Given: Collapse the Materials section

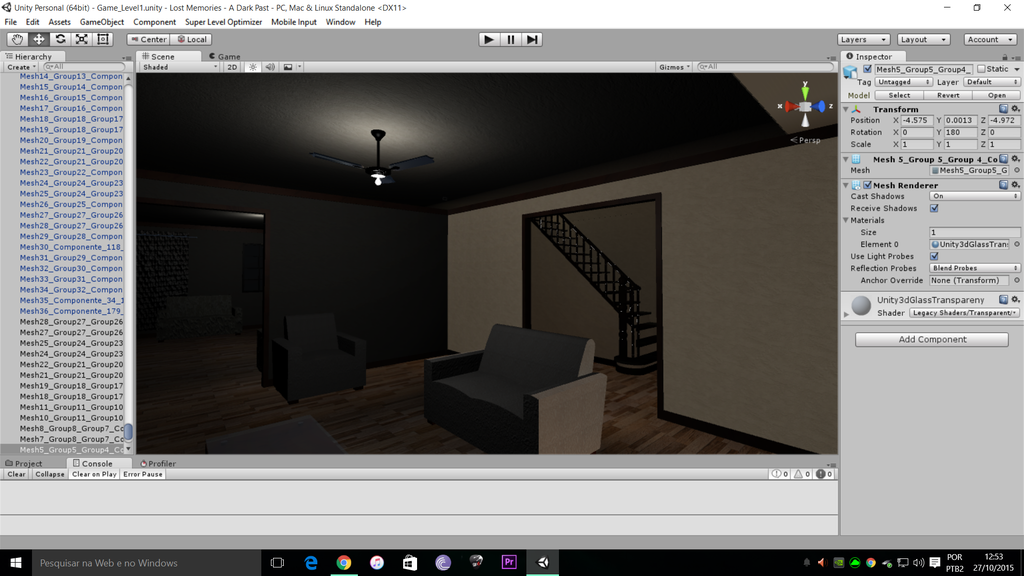Looking at the screenshot, I should [846, 221].
